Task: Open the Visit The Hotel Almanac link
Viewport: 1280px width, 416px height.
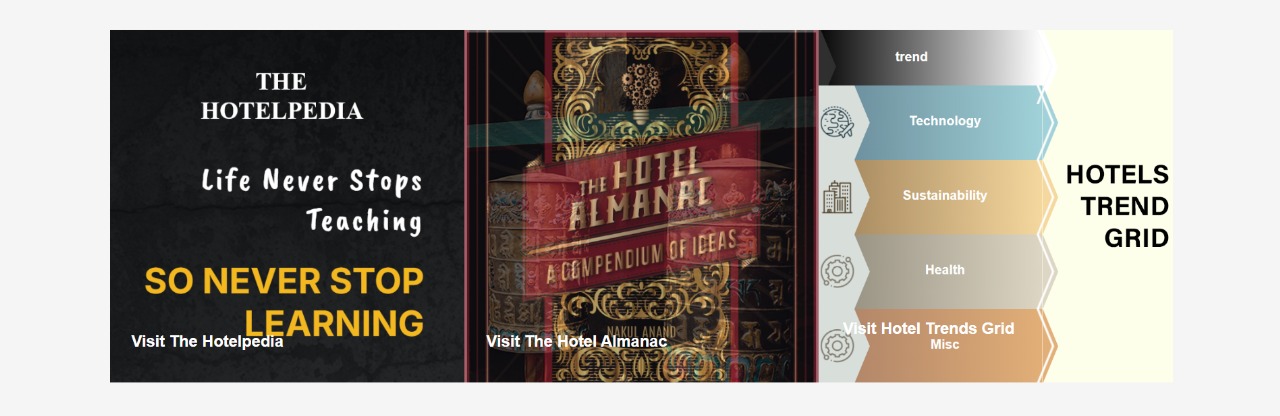Action: pyautogui.click(x=577, y=341)
